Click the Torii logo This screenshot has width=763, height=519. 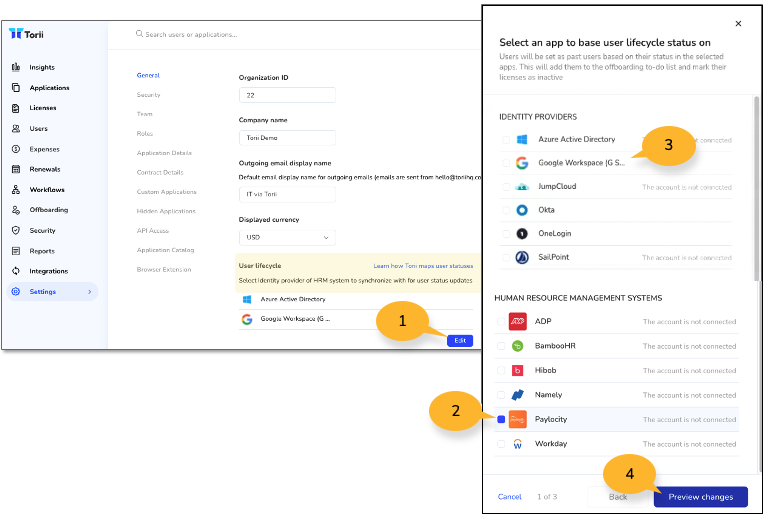pos(26,34)
